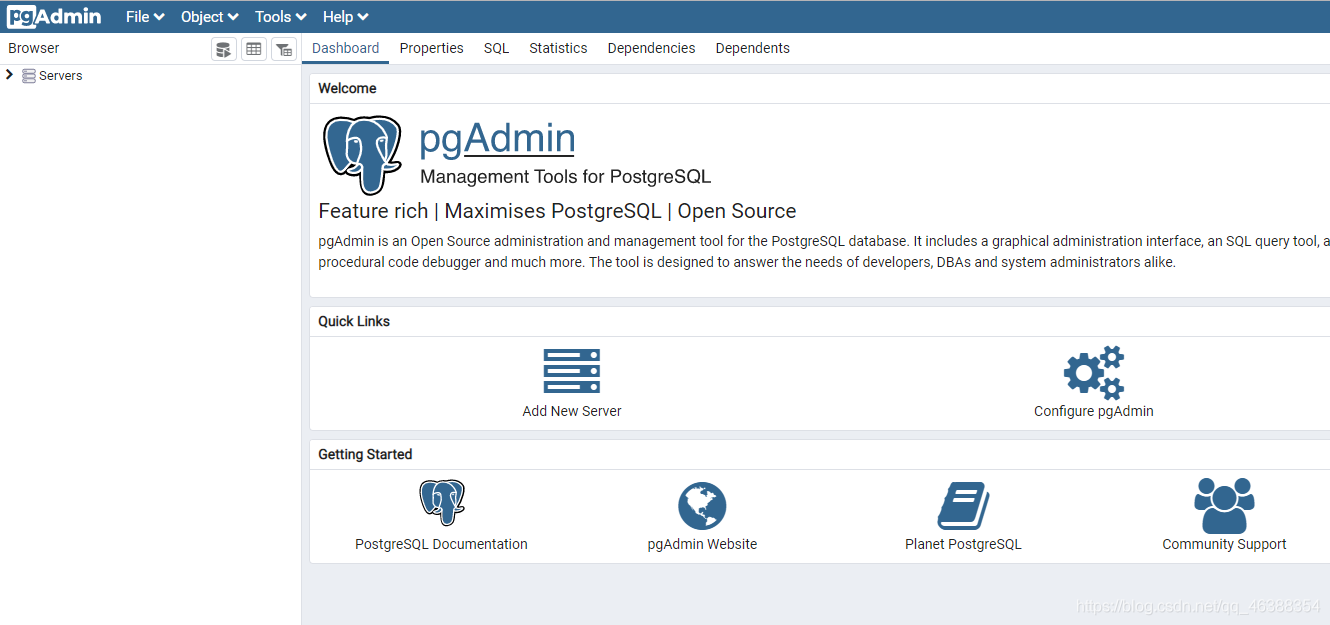
Task: Click the Add New Server icon
Action: pos(572,371)
